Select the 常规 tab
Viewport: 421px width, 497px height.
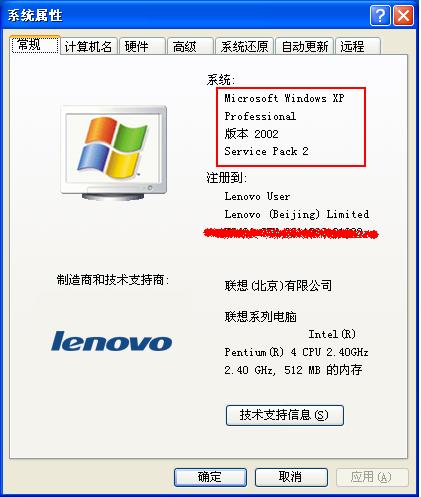[x=35, y=44]
